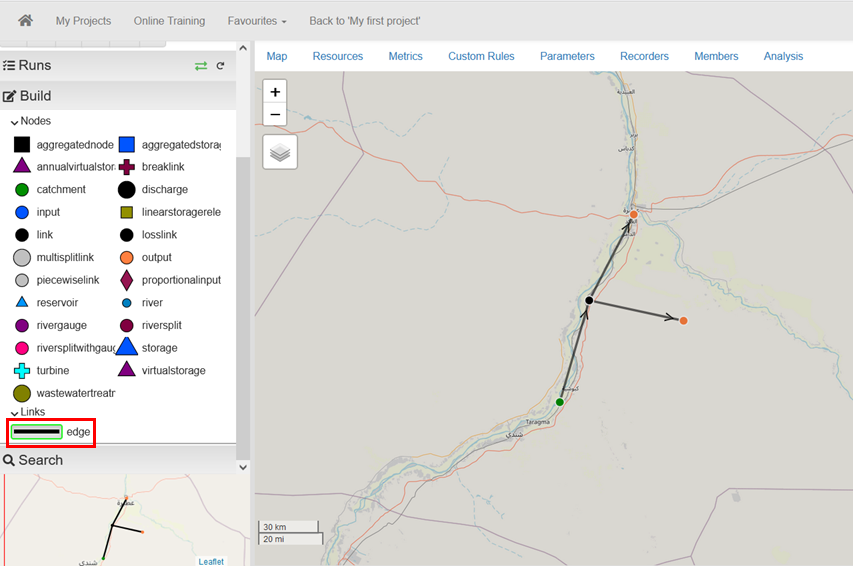853x566 pixels.
Task: Select the proportionalinput diamond icon
Action: 126,280
